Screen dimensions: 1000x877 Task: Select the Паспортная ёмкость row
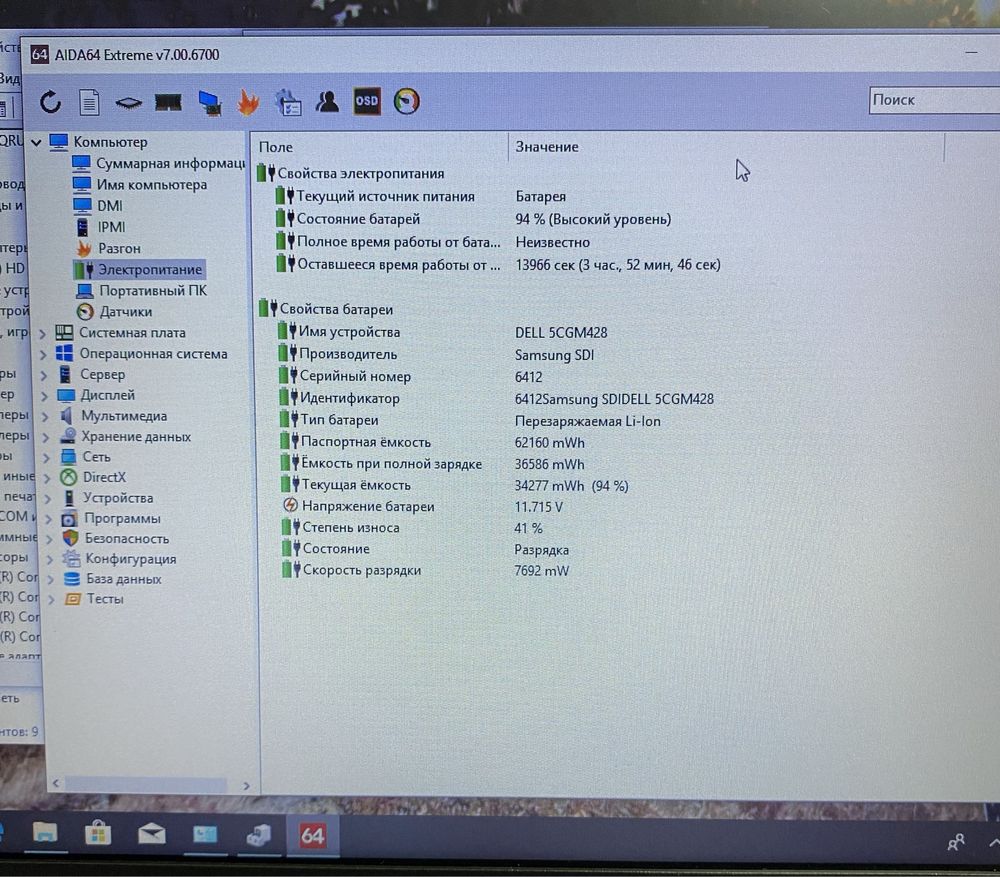[x=433, y=442]
